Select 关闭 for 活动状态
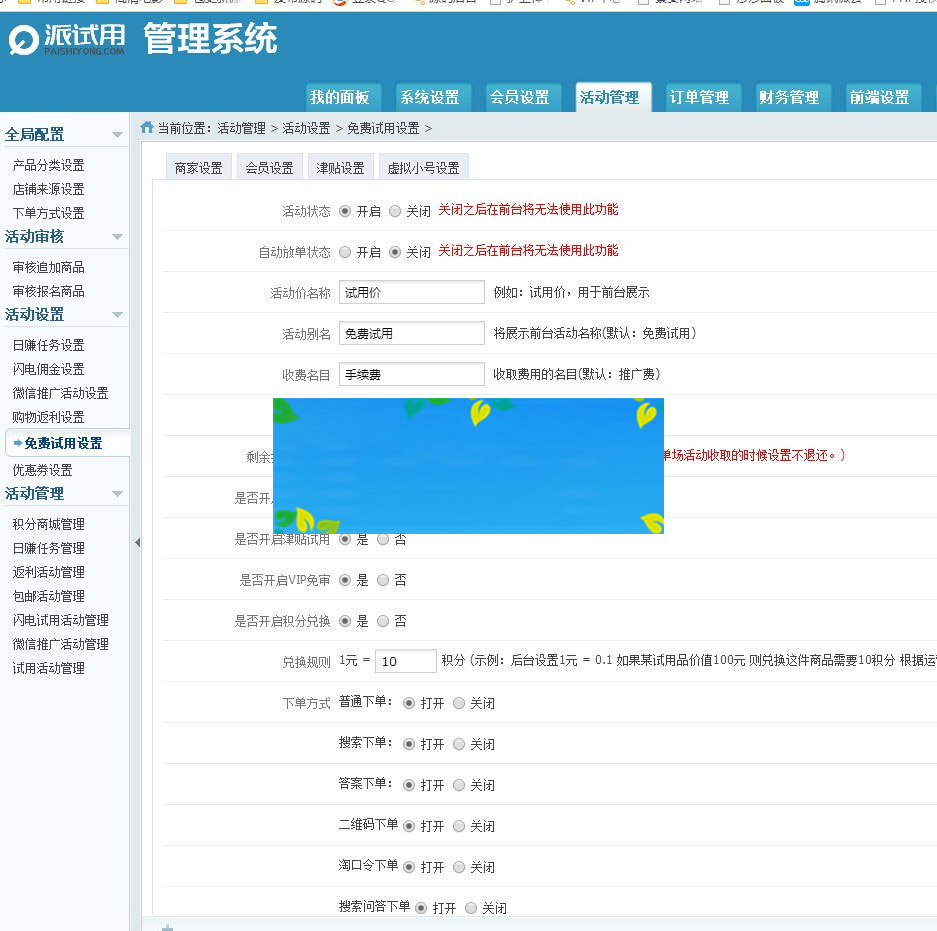This screenshot has height=931, width=937. pyautogui.click(x=394, y=211)
